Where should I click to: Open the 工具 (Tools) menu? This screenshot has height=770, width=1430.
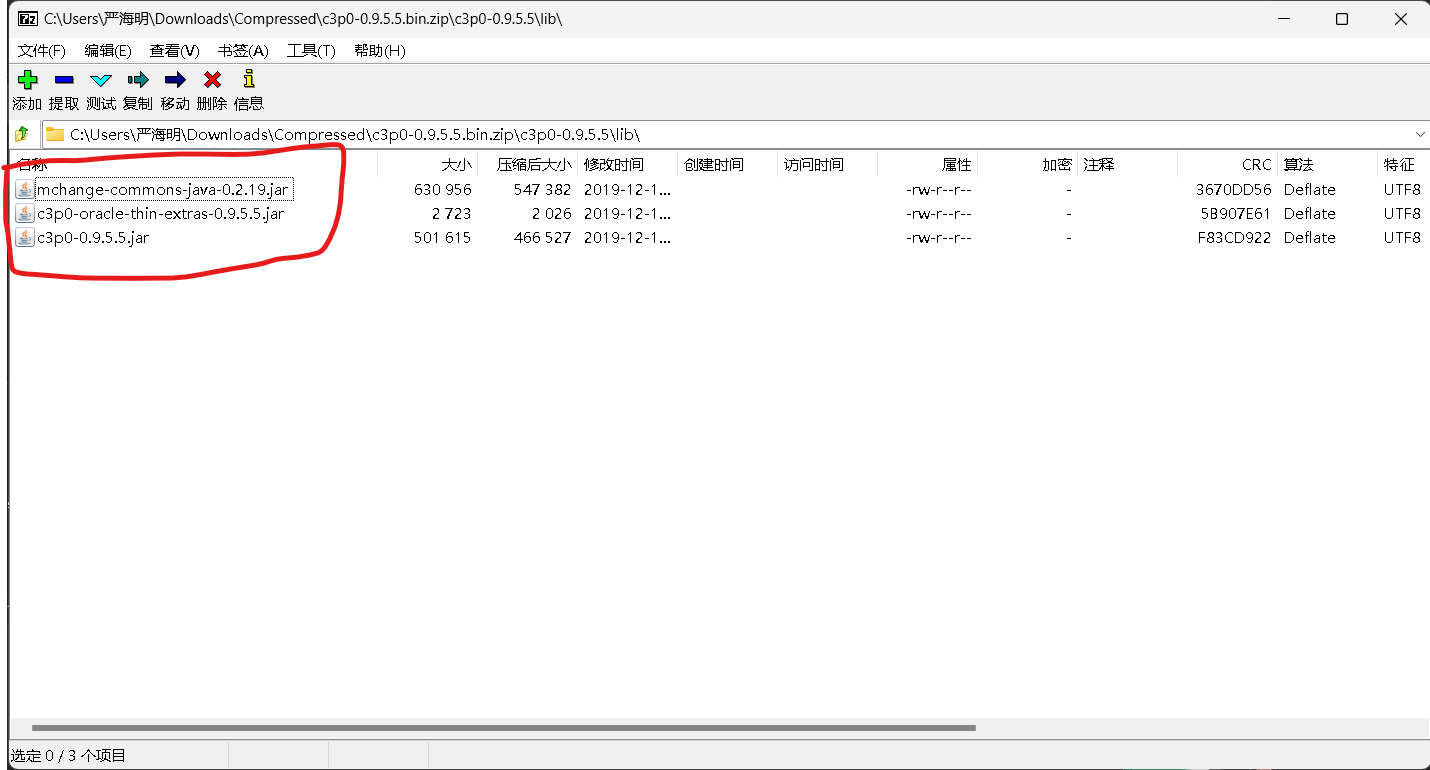click(x=310, y=51)
